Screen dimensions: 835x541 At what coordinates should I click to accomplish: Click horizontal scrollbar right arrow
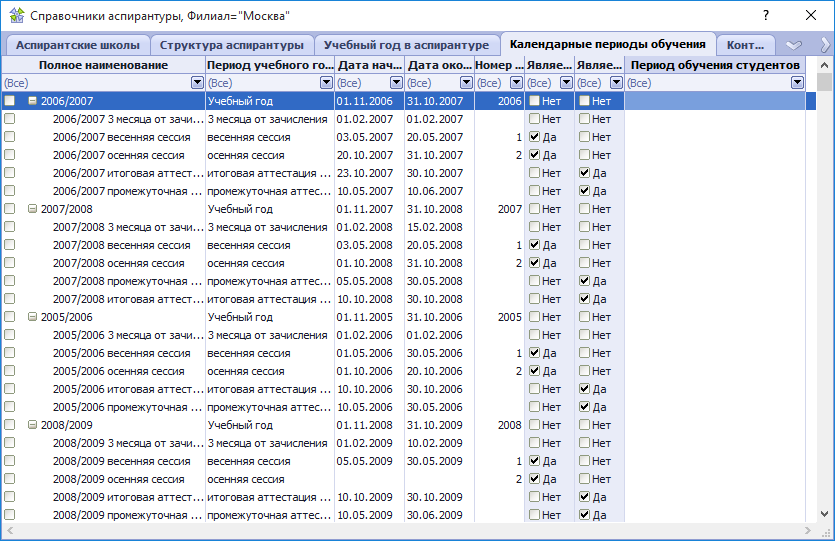809,530
